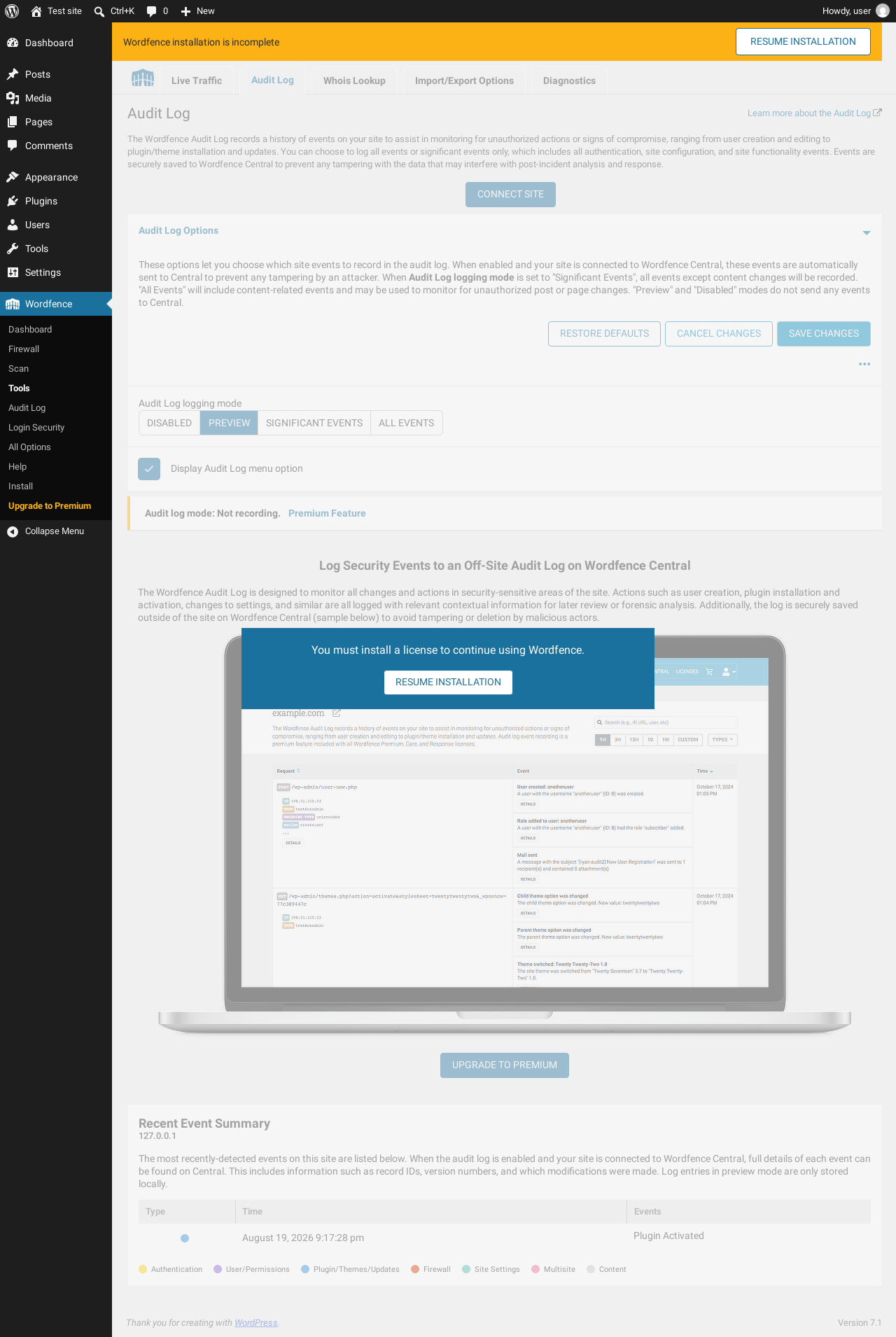
Task: Click the UPGRADE TO PREMIUM button
Action: [505, 1065]
